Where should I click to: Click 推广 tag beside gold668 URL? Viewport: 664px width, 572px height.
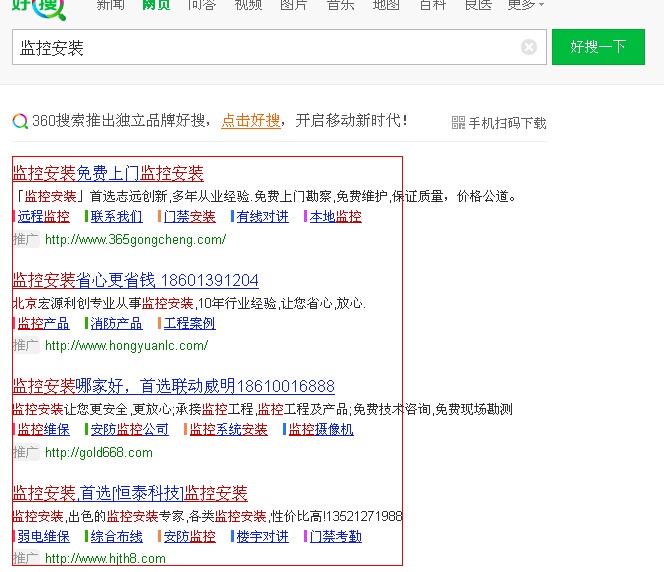tap(26, 452)
